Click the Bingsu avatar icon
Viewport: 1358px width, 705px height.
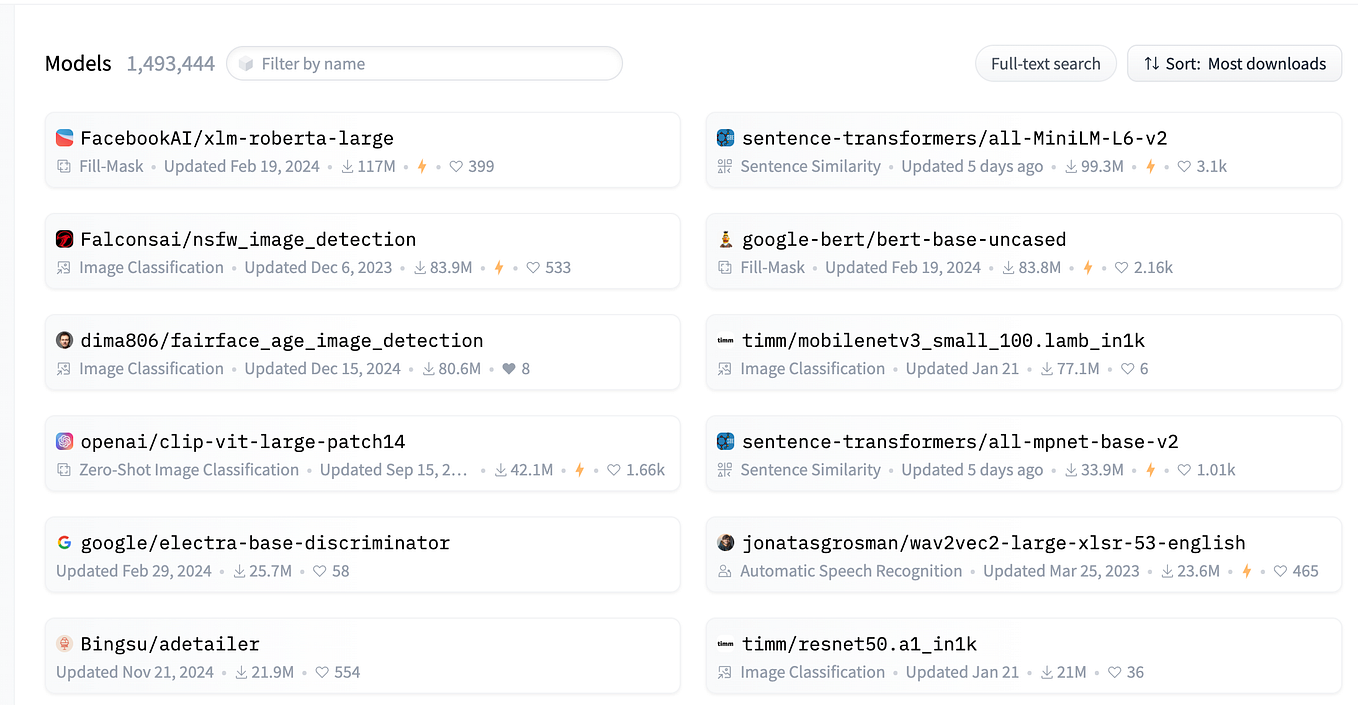[65, 643]
